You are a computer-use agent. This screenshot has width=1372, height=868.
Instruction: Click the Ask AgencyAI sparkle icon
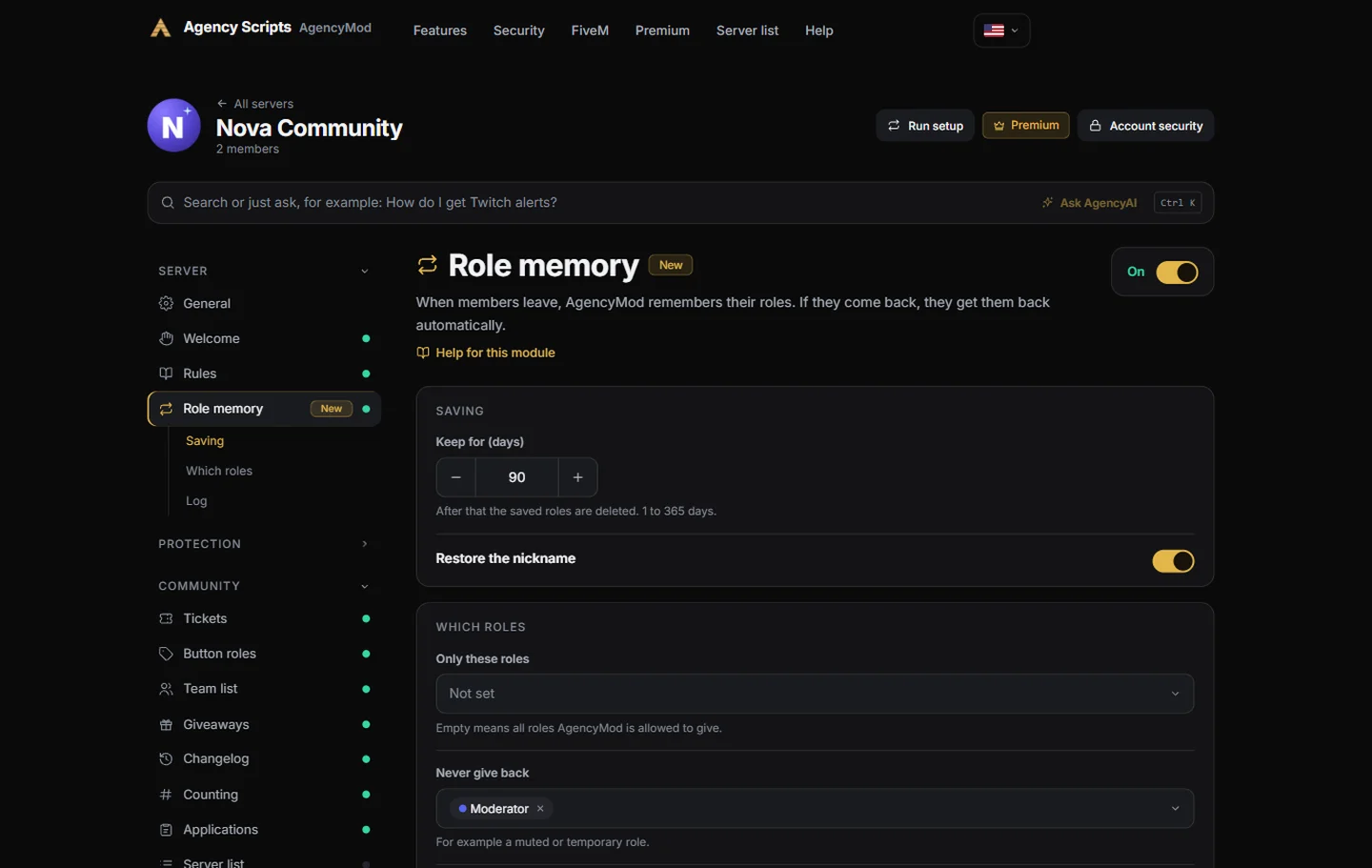tap(1047, 203)
